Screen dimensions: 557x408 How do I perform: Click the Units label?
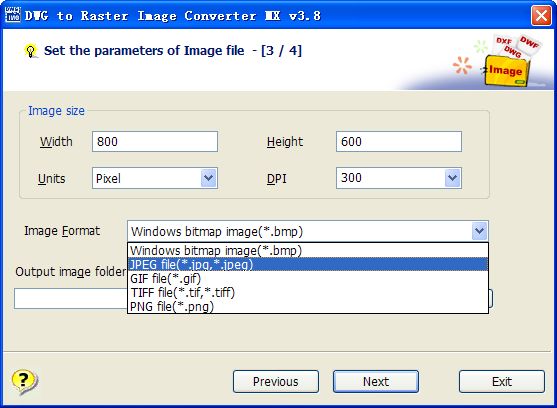[52, 178]
